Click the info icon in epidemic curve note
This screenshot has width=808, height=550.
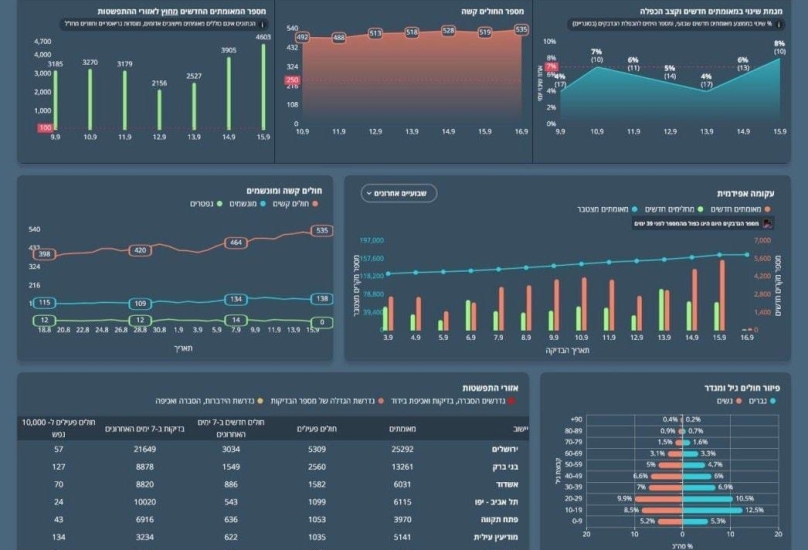coord(767,224)
